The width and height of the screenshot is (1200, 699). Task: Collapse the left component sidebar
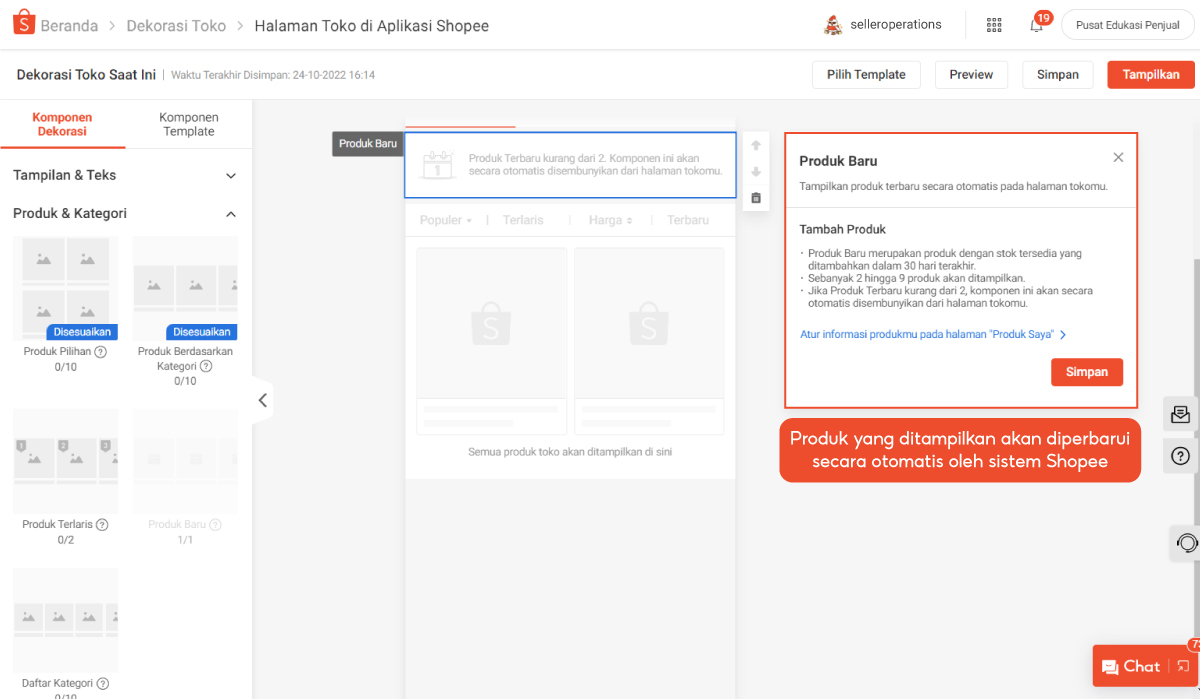[x=262, y=400]
